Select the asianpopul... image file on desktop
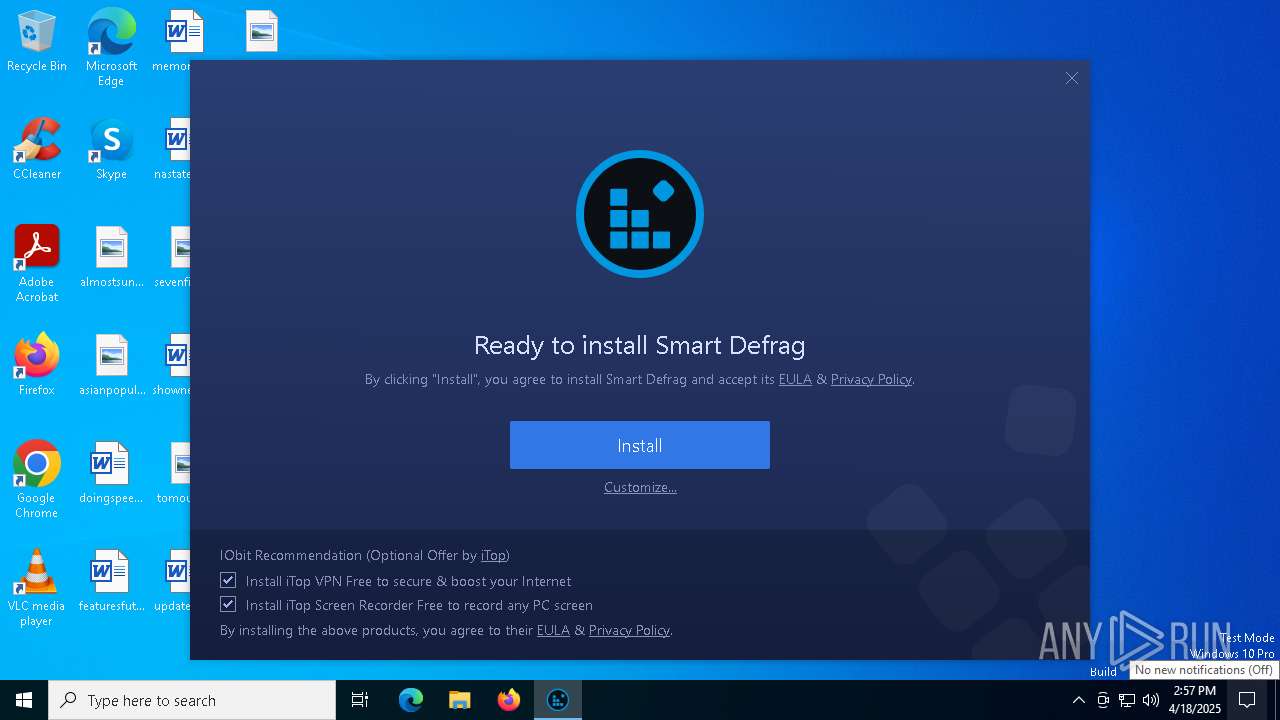Viewport: 1280px width, 720px height. [111, 365]
